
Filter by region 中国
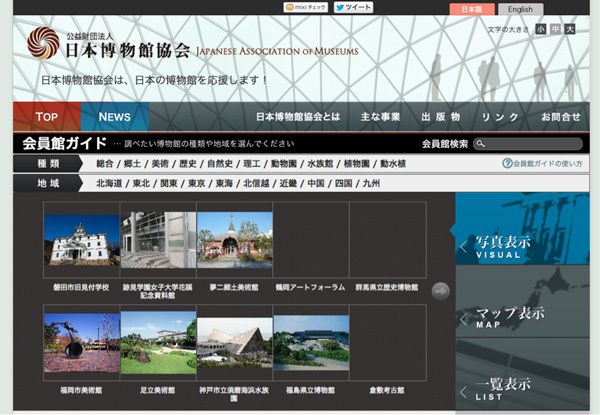coord(316,184)
